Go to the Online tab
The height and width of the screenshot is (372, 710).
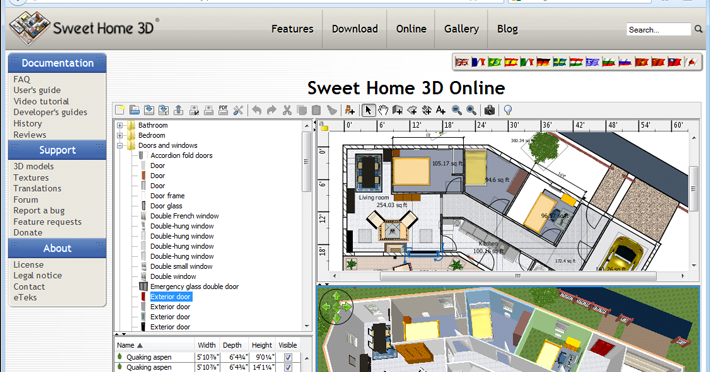[x=411, y=29]
